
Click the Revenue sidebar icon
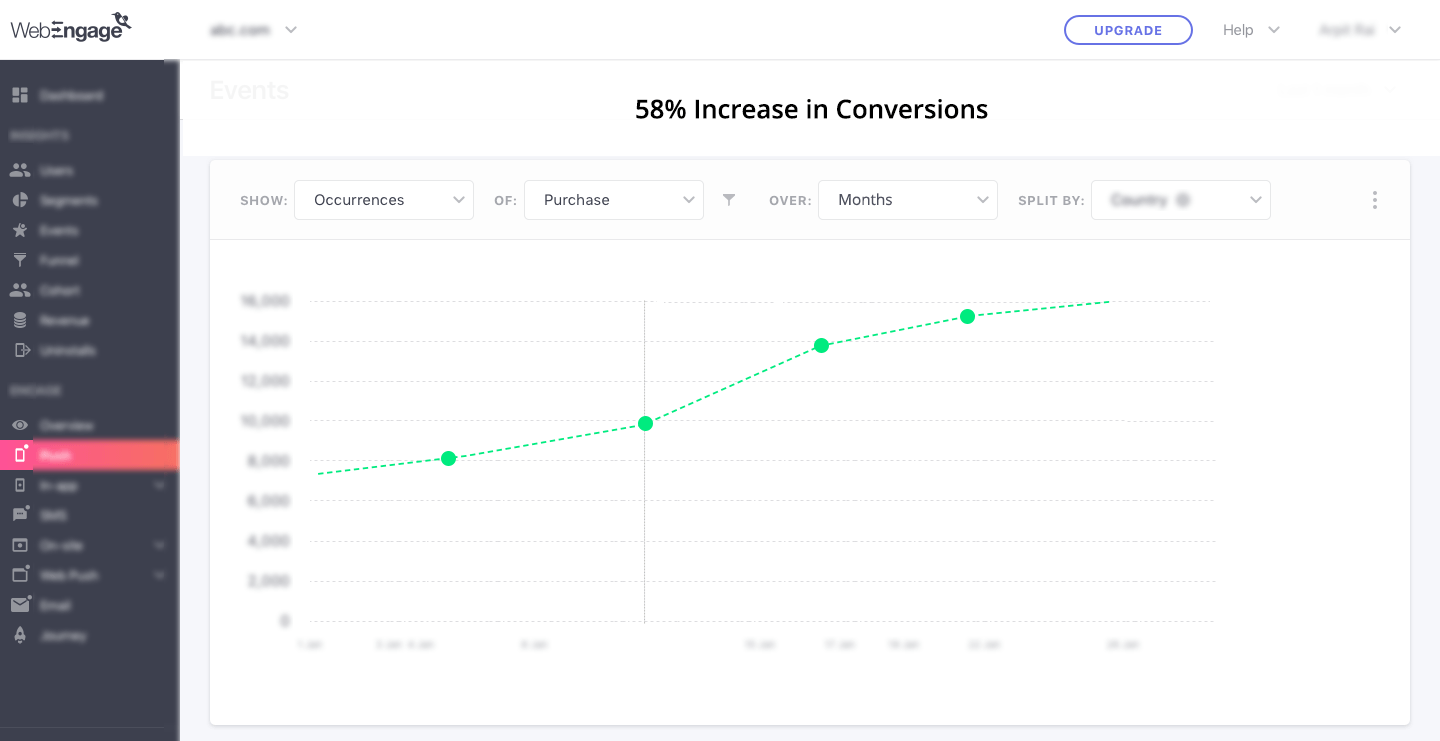tap(20, 320)
